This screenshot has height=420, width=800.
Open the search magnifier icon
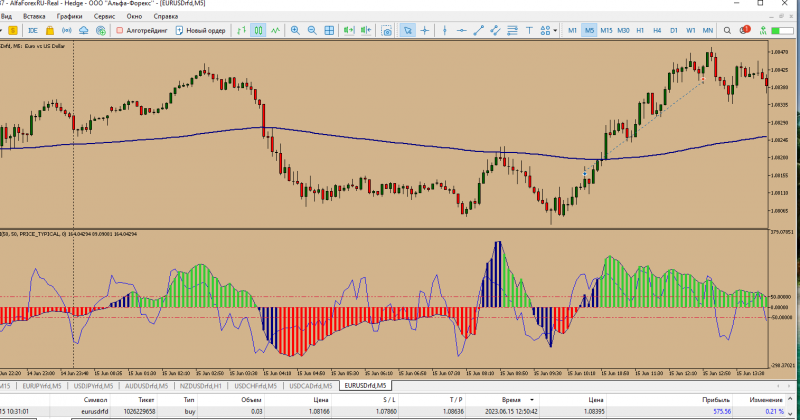tap(727, 31)
